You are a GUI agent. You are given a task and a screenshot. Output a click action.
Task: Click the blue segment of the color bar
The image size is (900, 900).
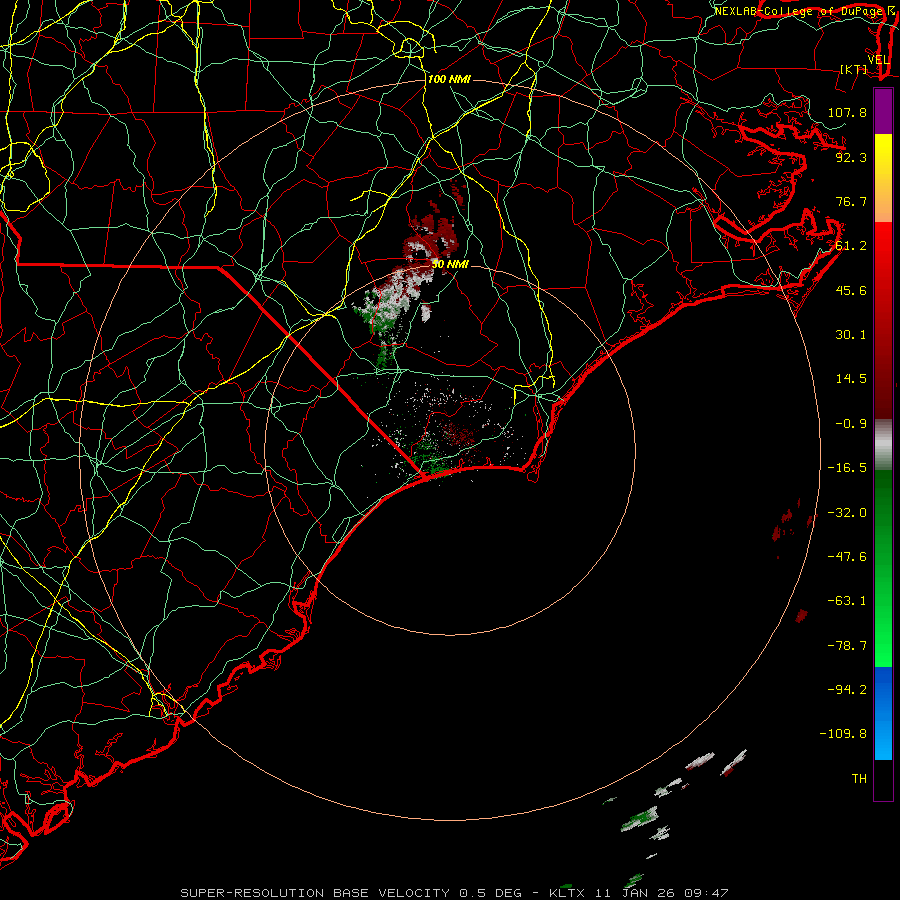click(883, 713)
